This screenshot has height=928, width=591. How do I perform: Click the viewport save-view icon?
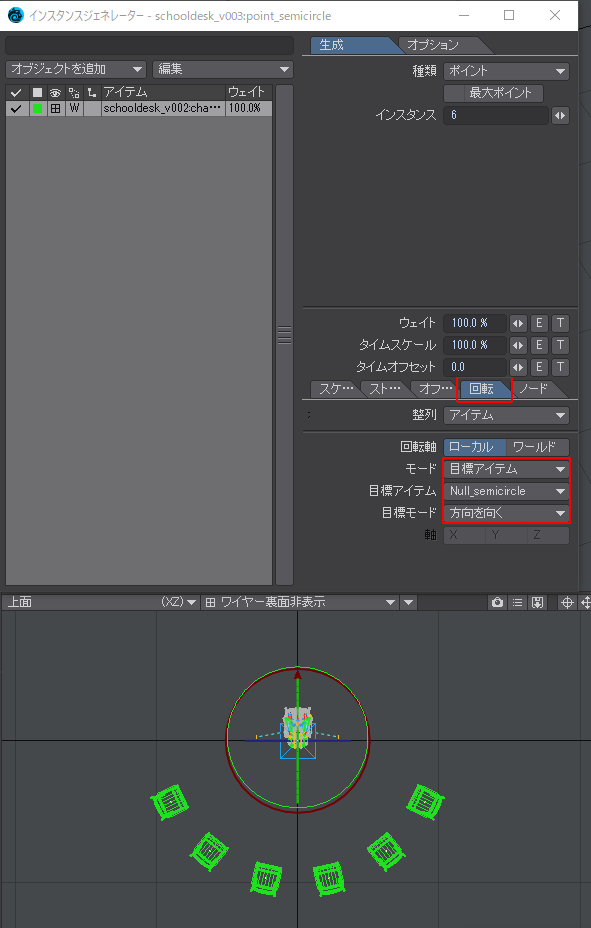537,602
